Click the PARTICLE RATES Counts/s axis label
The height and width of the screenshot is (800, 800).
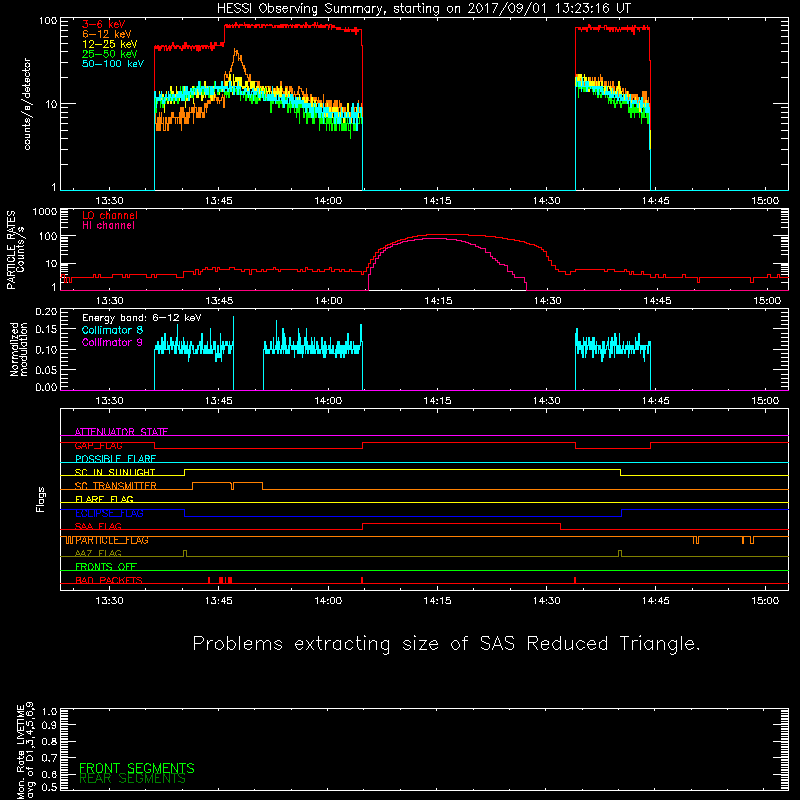[15, 250]
